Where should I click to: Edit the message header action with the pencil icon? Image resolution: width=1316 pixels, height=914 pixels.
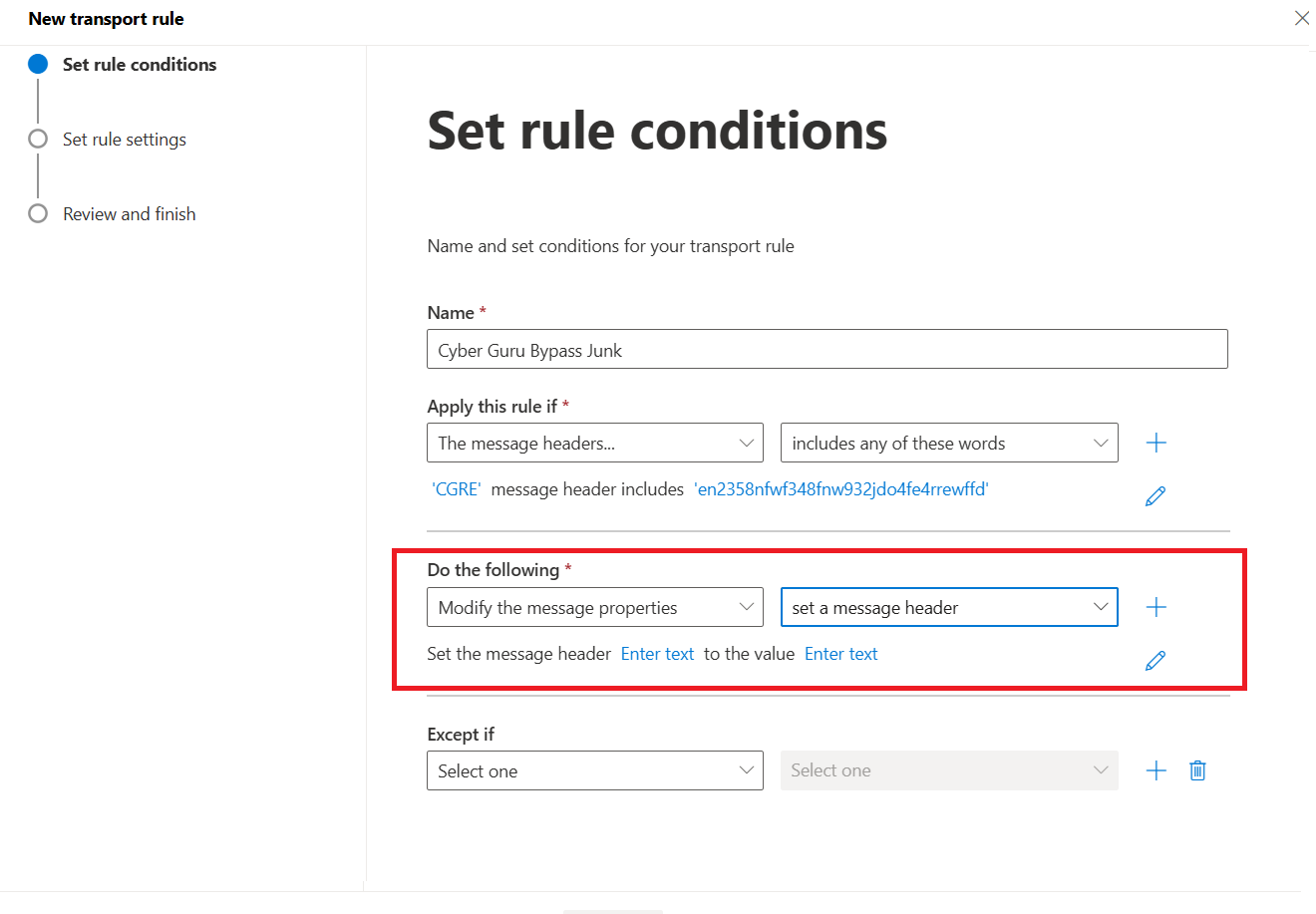tap(1155, 660)
